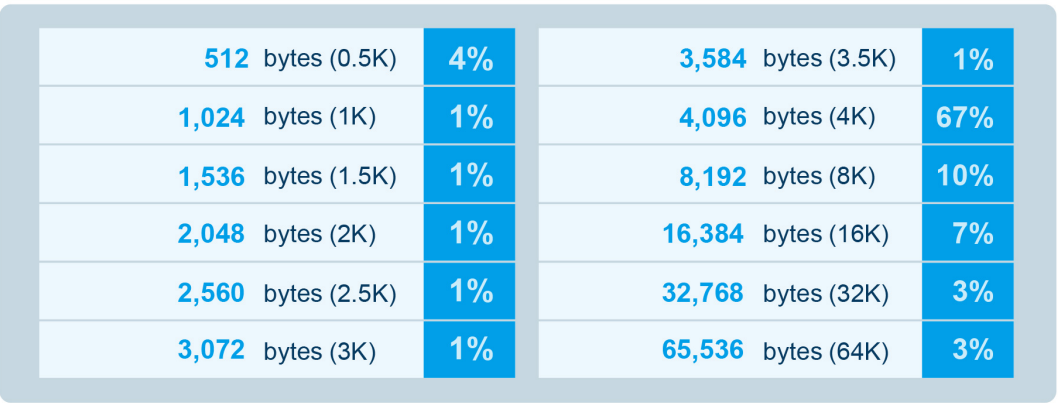The image size is (1058, 403).
Task: Click the 4% cell for 512 bytes
Action: pos(469,59)
